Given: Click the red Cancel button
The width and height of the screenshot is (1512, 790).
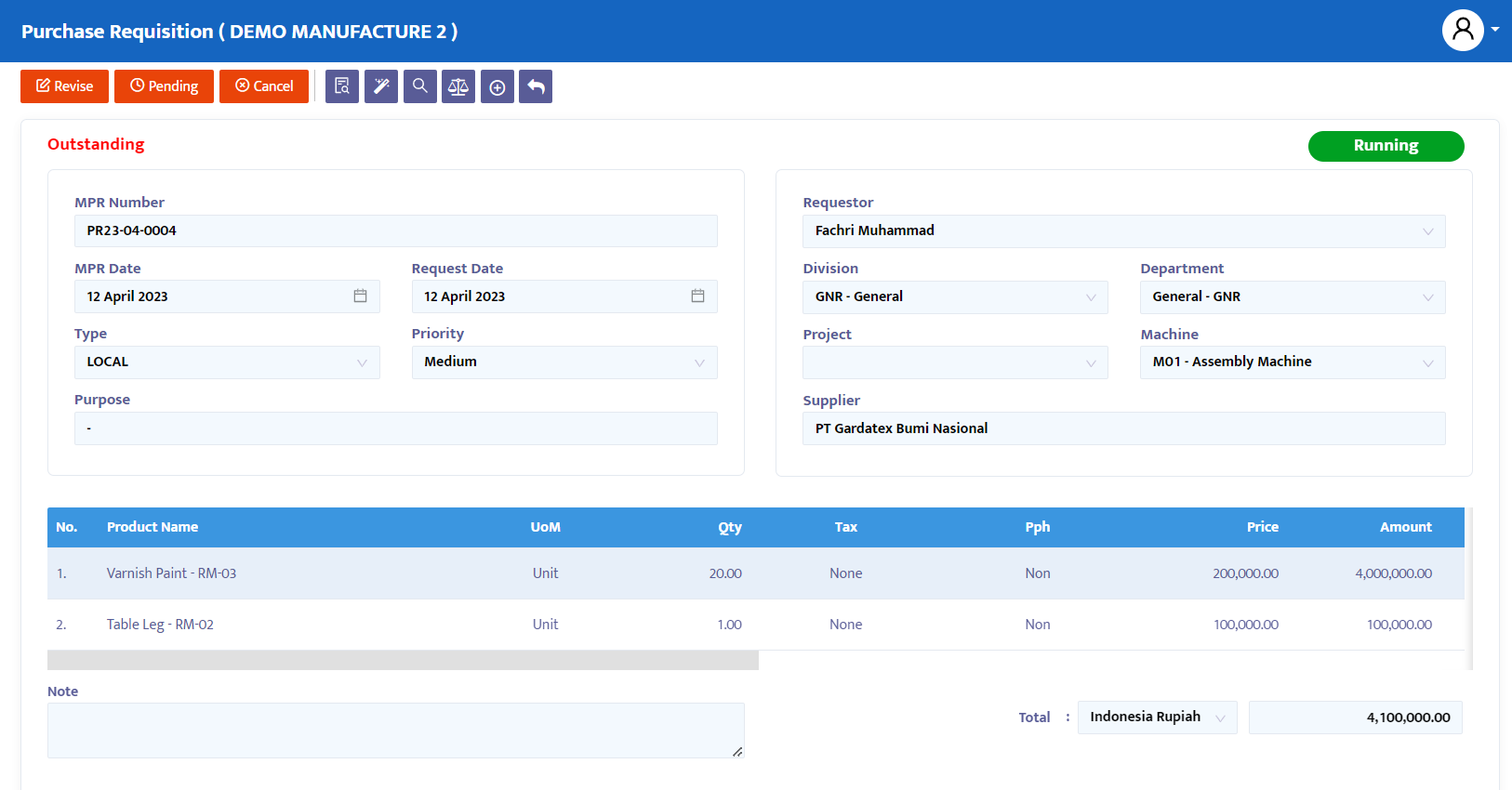Looking at the screenshot, I should point(264,86).
